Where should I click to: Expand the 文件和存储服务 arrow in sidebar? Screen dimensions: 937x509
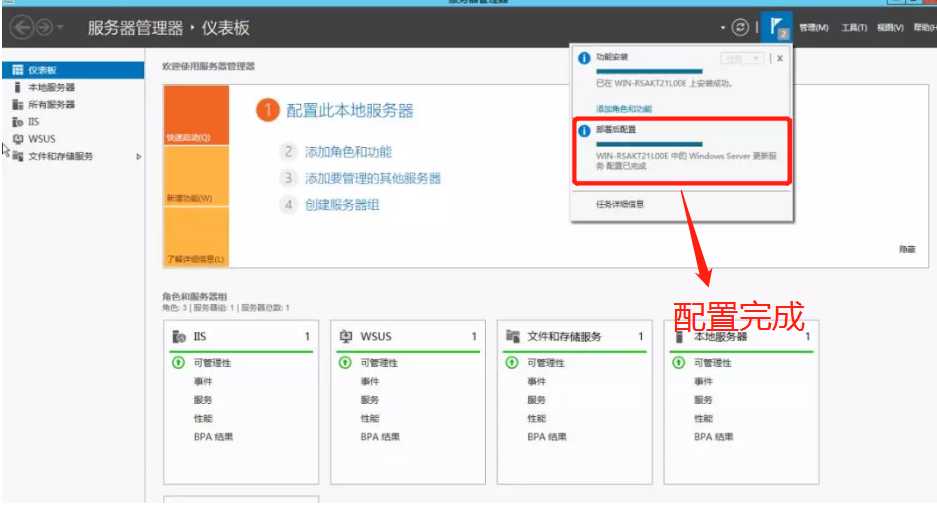coord(139,157)
